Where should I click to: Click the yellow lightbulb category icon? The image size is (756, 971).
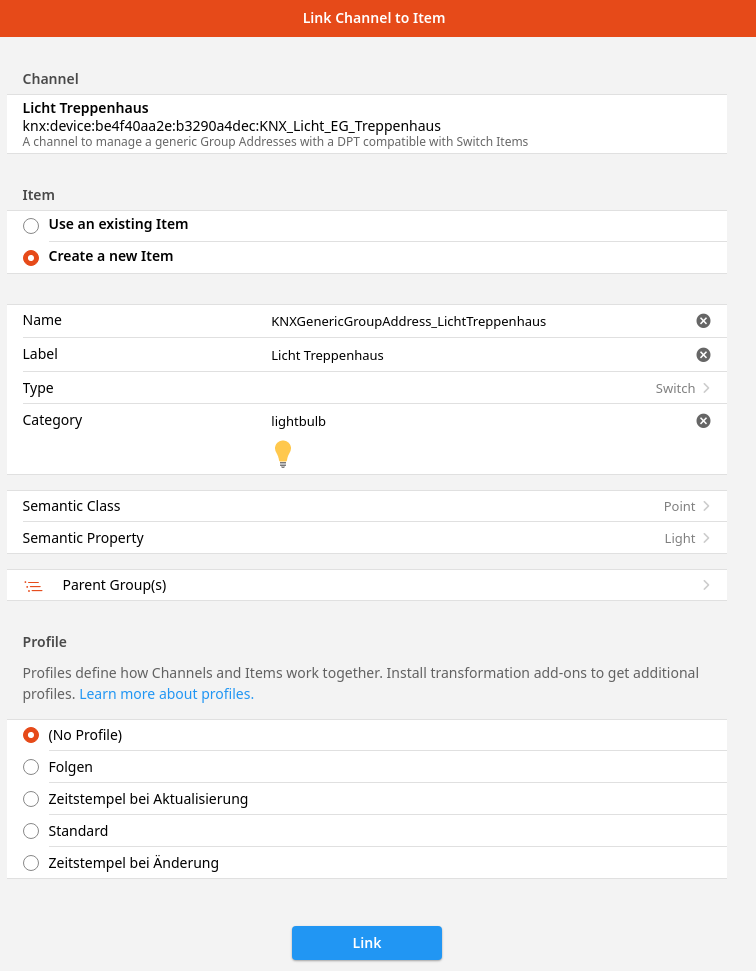(x=283, y=454)
